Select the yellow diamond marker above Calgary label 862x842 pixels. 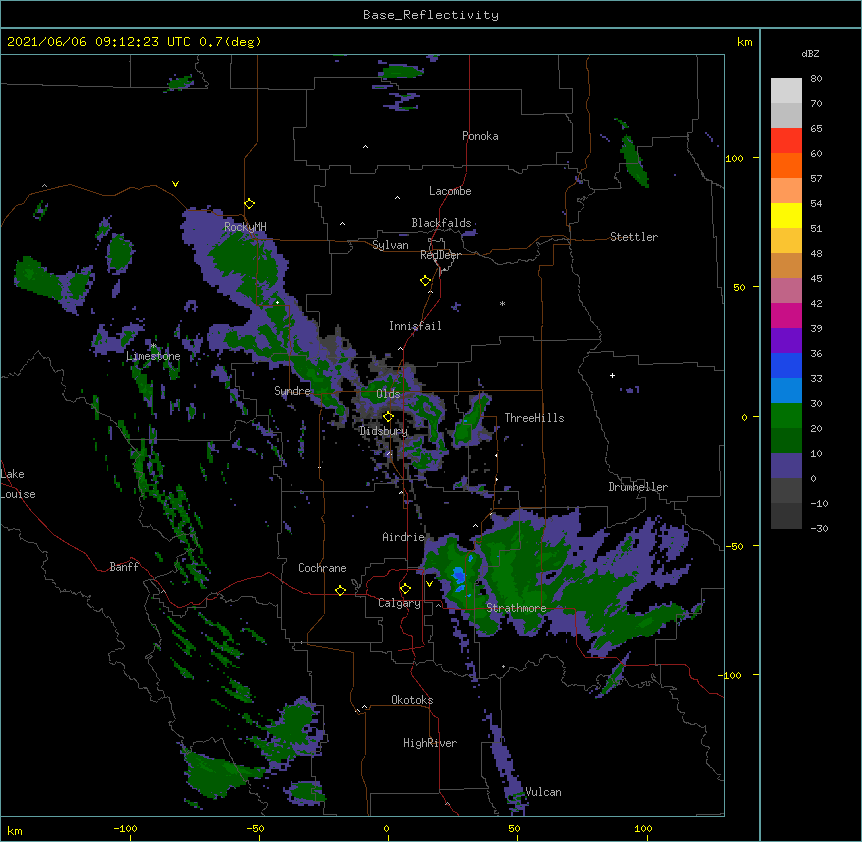coord(405,589)
